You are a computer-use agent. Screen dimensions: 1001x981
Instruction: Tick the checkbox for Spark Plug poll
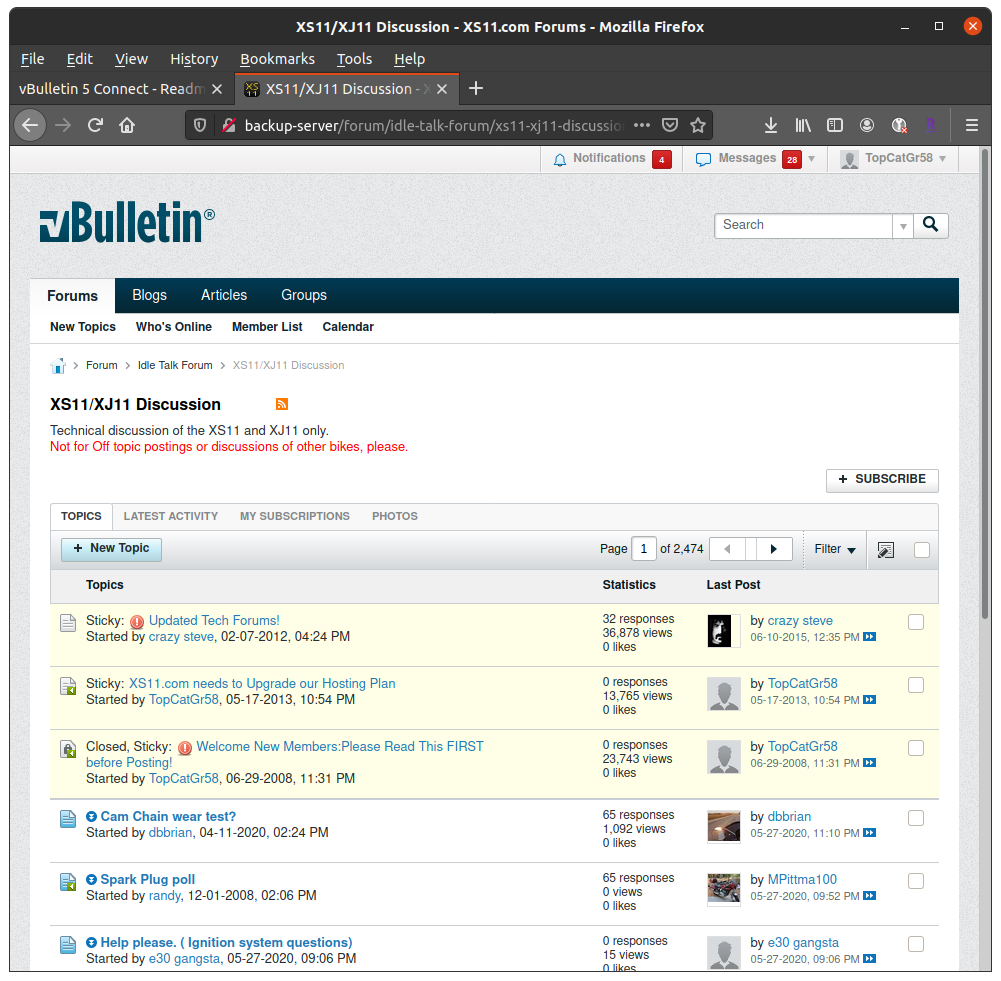pos(915,881)
